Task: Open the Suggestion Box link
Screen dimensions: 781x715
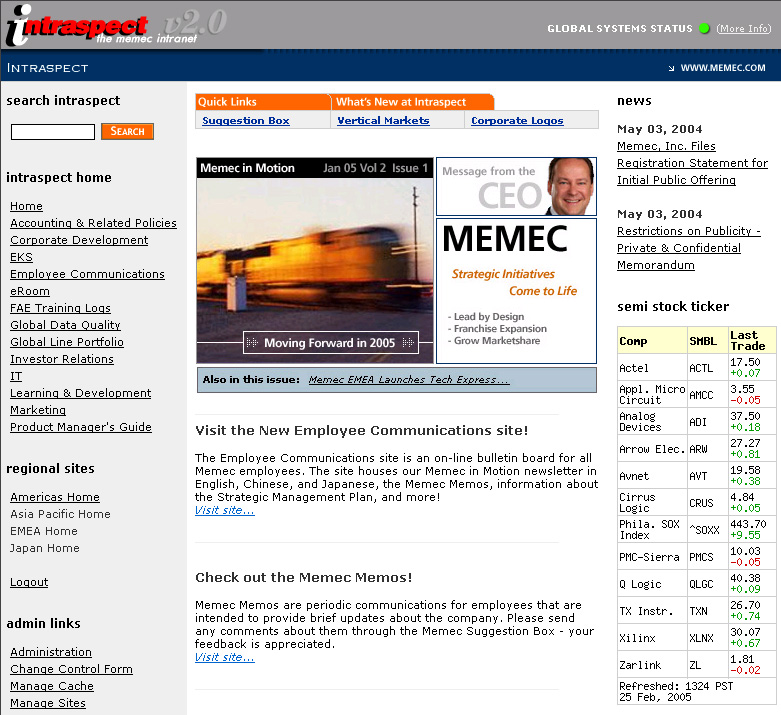Action: [x=246, y=121]
